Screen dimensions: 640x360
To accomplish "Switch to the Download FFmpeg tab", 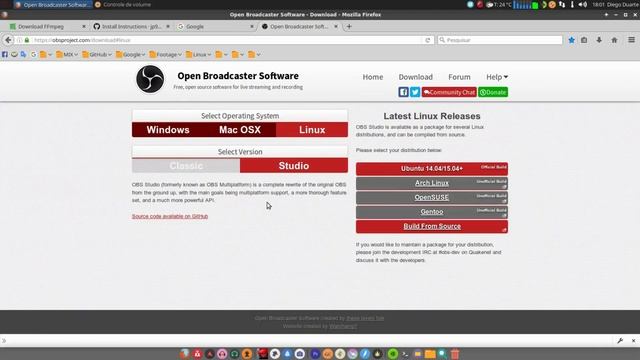I will point(48,27).
